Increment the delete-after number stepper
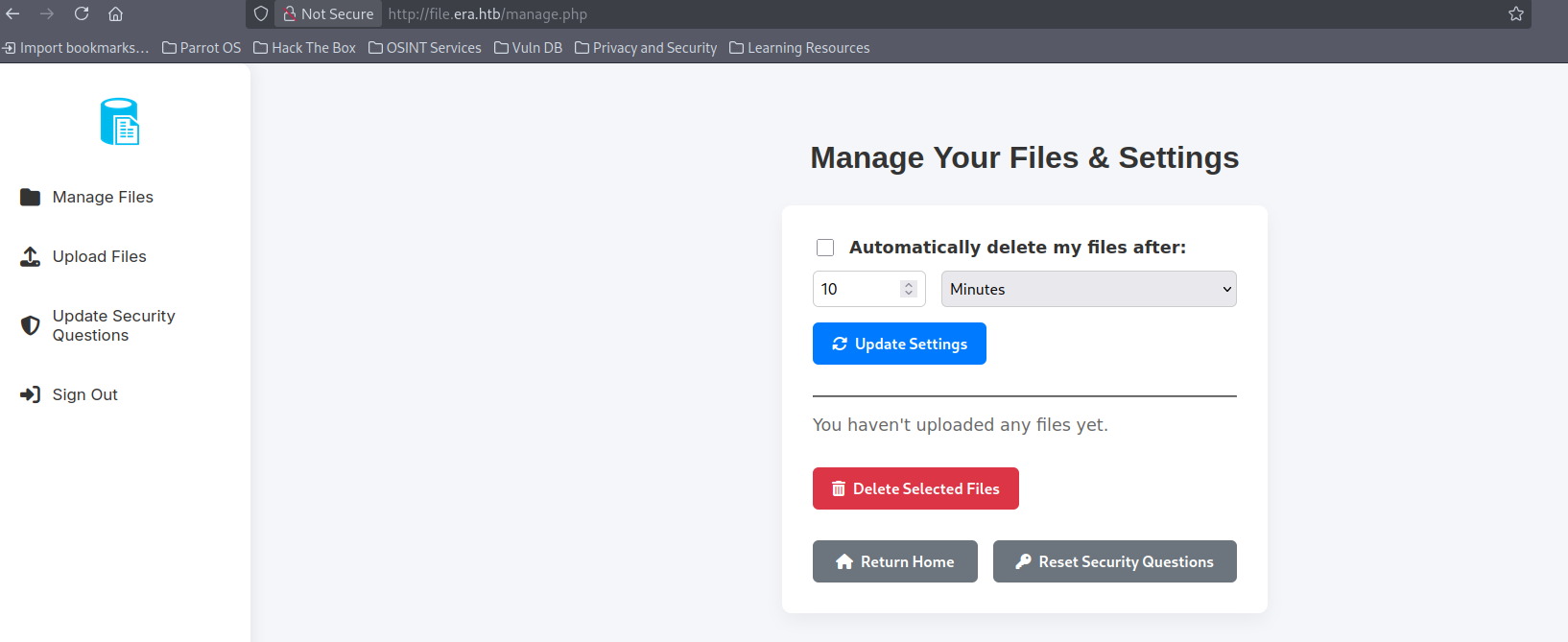This screenshot has width=1568, height=642. coord(909,284)
